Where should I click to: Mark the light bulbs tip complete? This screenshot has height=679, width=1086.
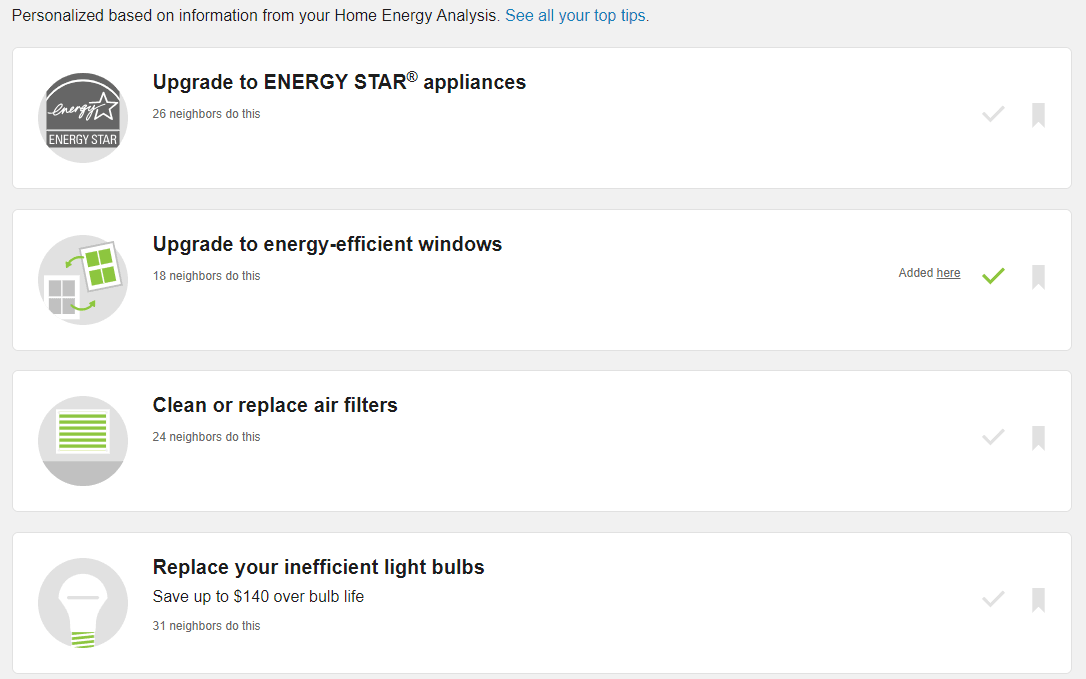pos(993,599)
